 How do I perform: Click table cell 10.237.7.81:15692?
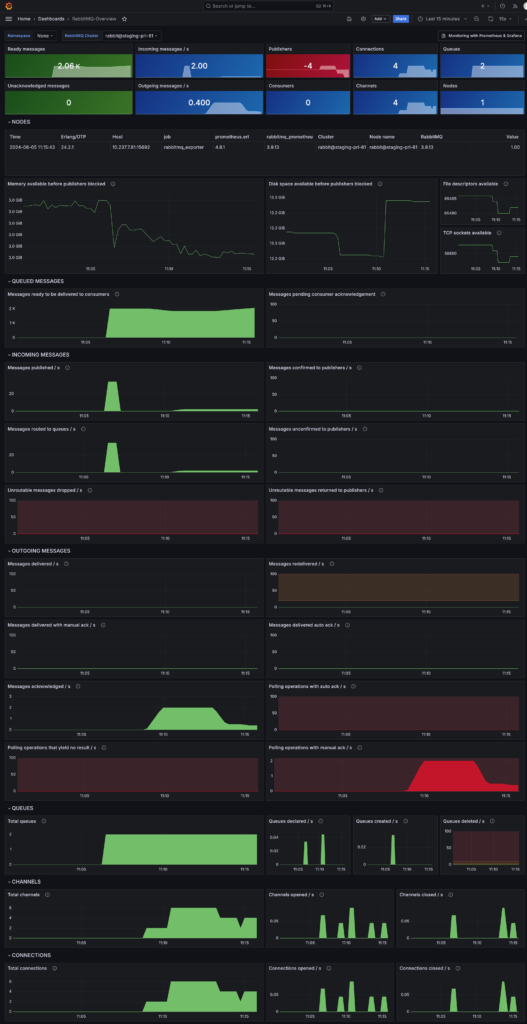click(x=131, y=148)
